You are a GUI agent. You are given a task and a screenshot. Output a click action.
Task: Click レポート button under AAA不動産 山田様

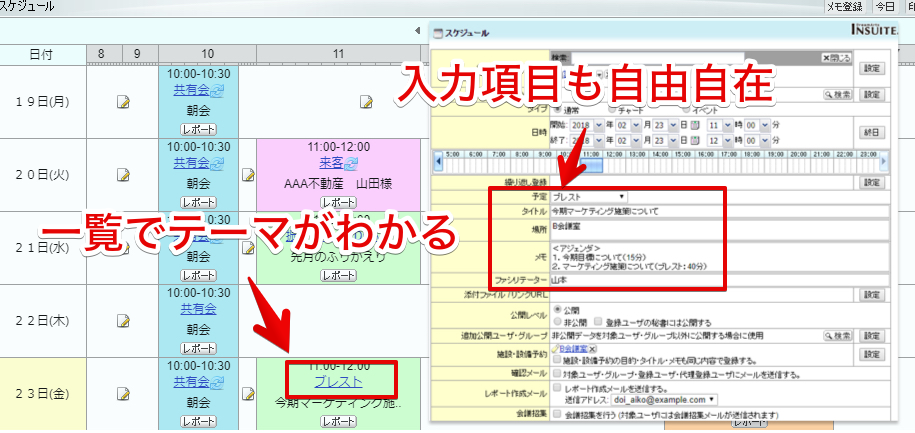click(x=338, y=202)
